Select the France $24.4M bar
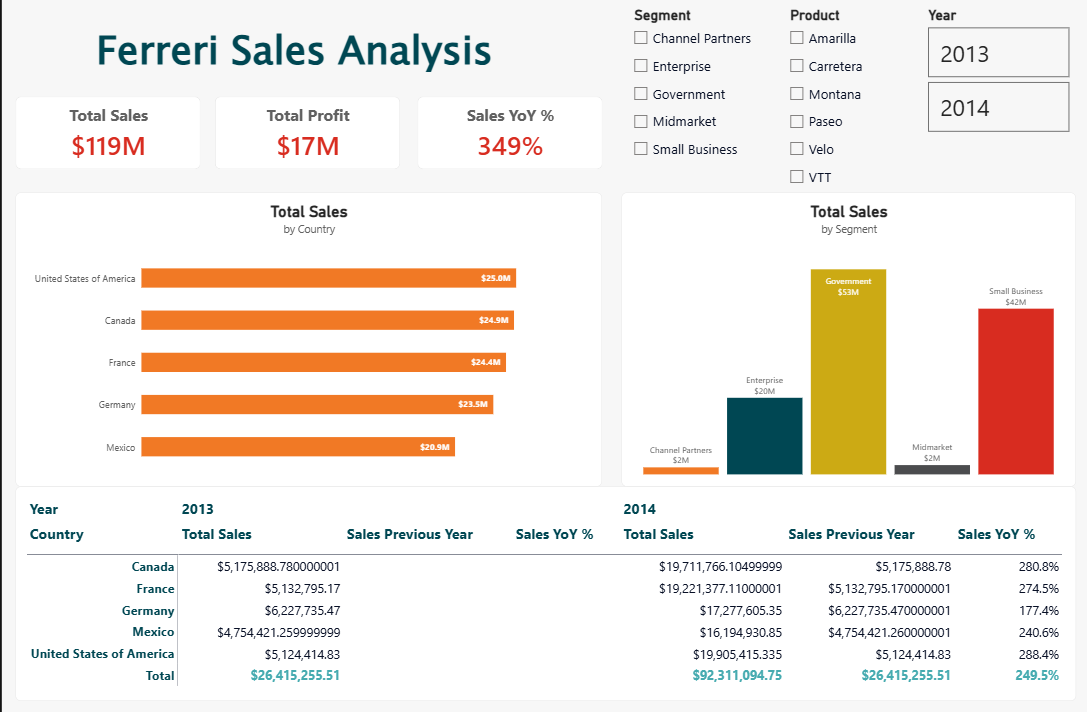The height and width of the screenshot is (712, 1087). 324,363
